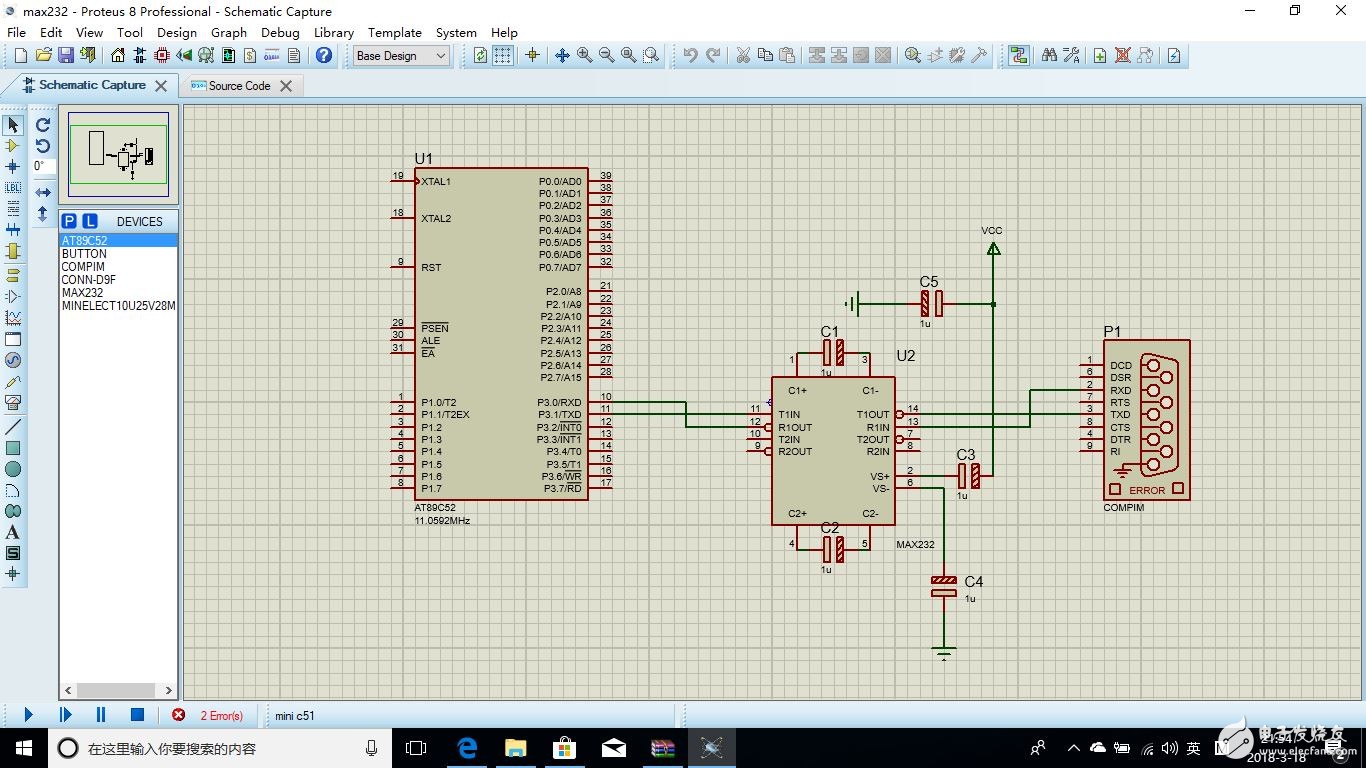Select AT89C52 in the devices list

coord(119,241)
